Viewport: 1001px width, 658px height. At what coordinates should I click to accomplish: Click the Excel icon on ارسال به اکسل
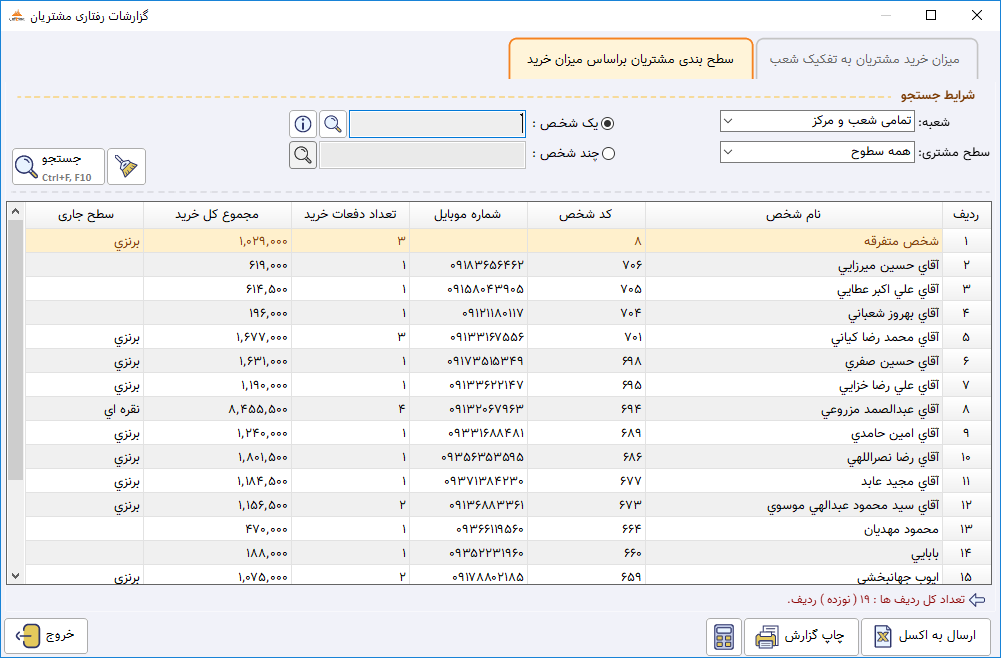883,636
